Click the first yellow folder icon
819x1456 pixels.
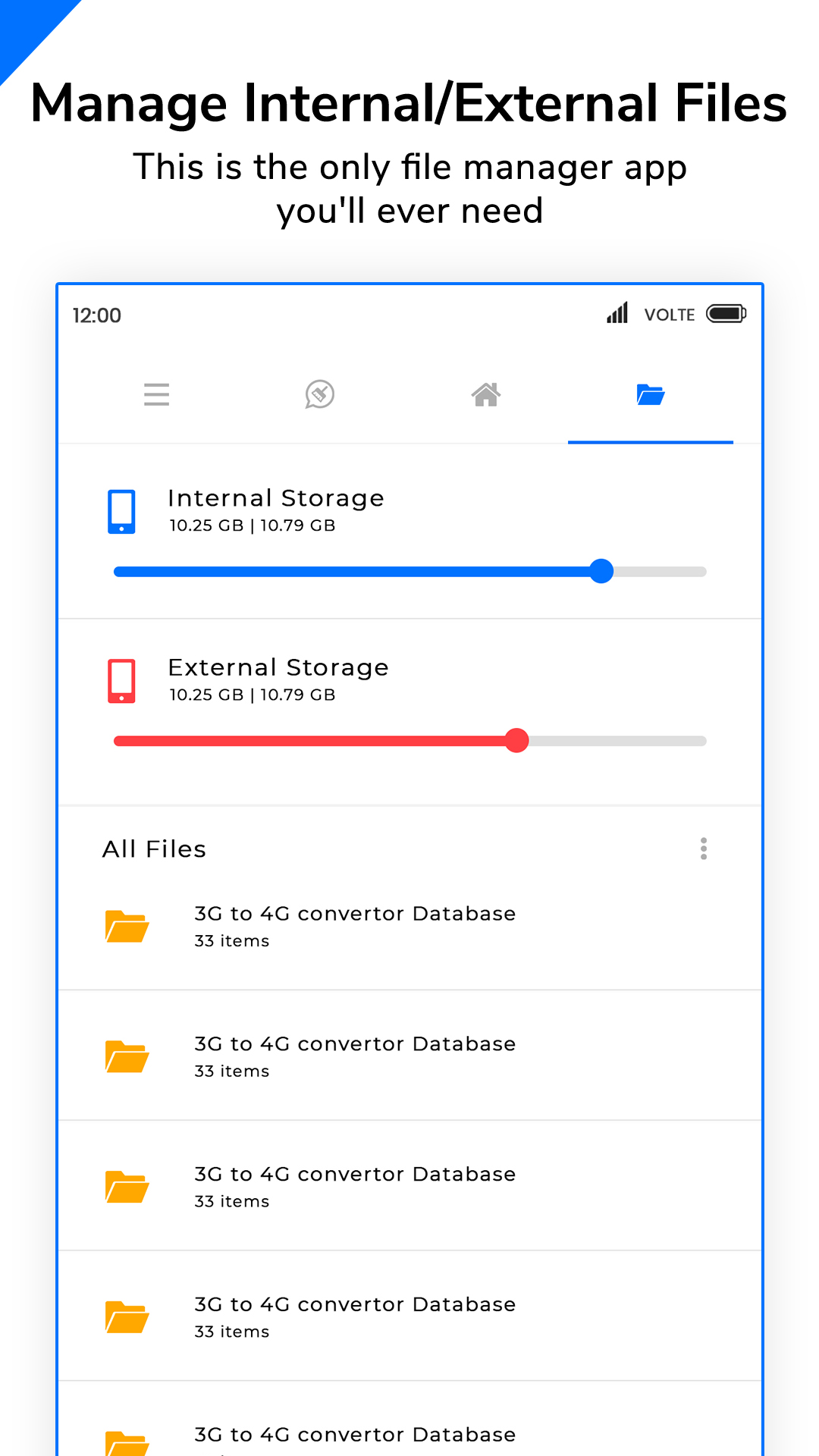(127, 926)
